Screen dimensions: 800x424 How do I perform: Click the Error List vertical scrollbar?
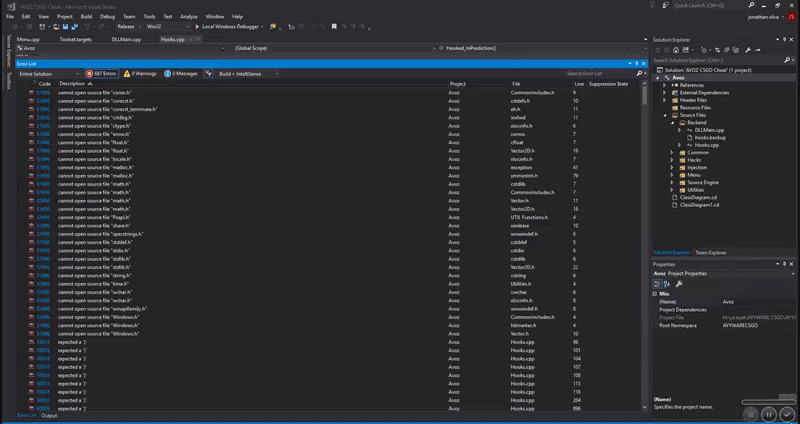(644, 247)
